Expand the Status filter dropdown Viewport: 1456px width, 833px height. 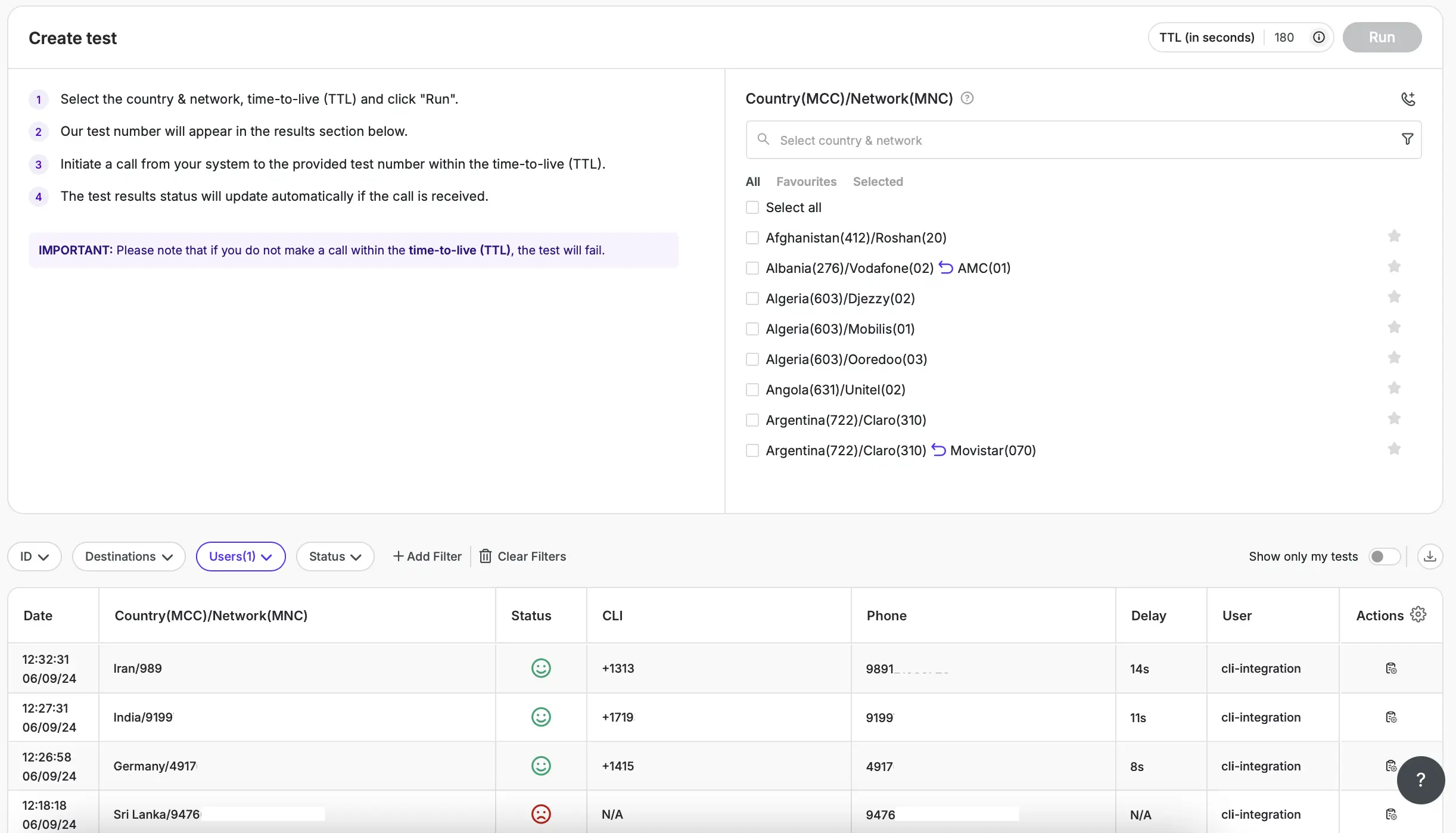point(335,557)
